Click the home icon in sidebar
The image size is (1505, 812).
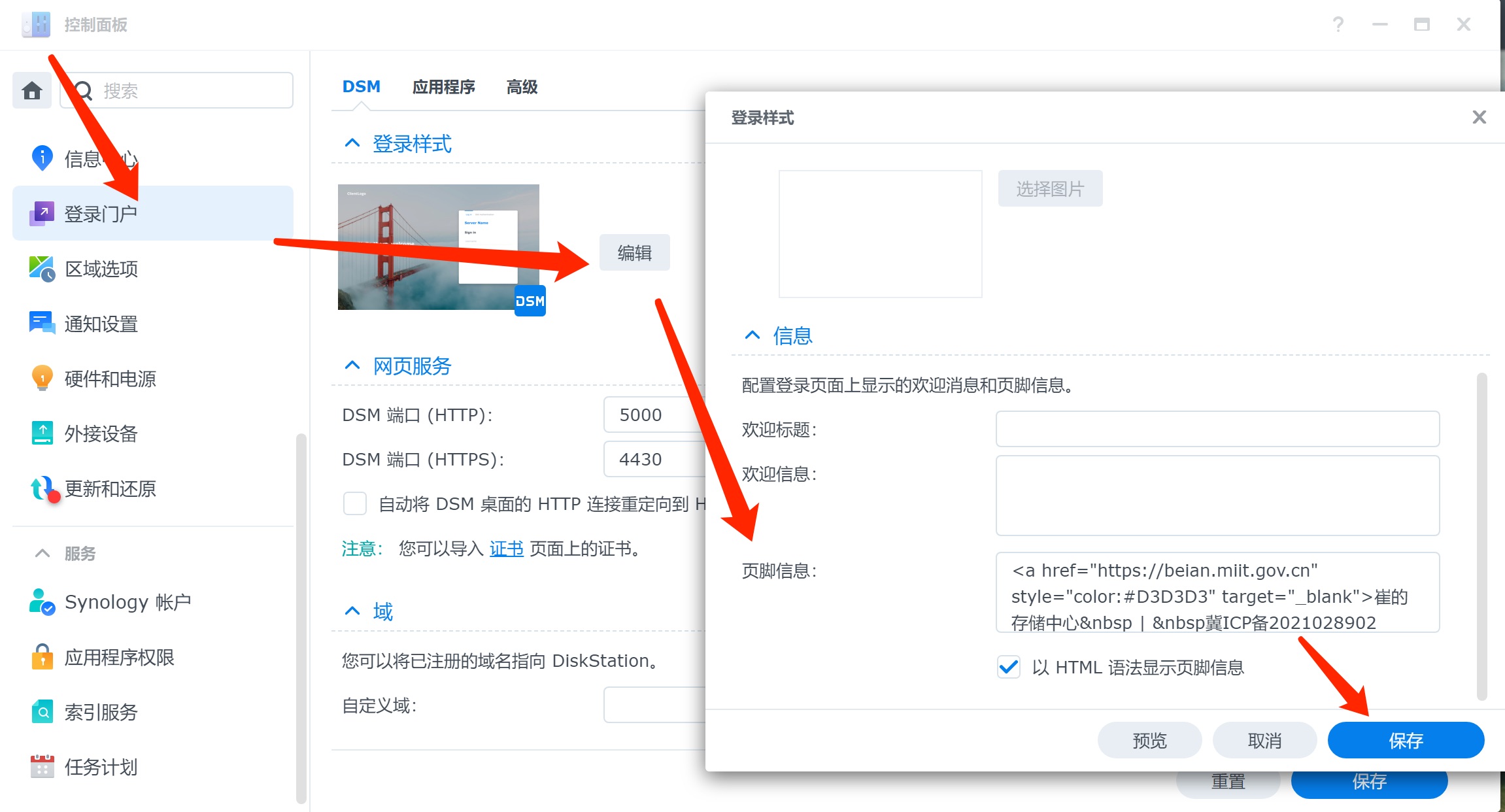click(31, 90)
